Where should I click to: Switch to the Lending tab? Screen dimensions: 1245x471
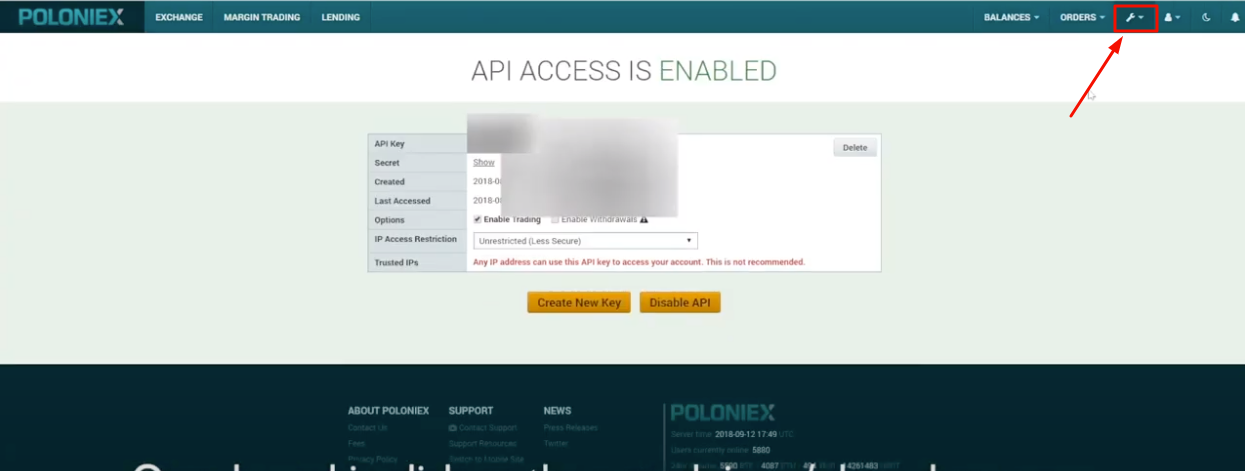click(341, 17)
